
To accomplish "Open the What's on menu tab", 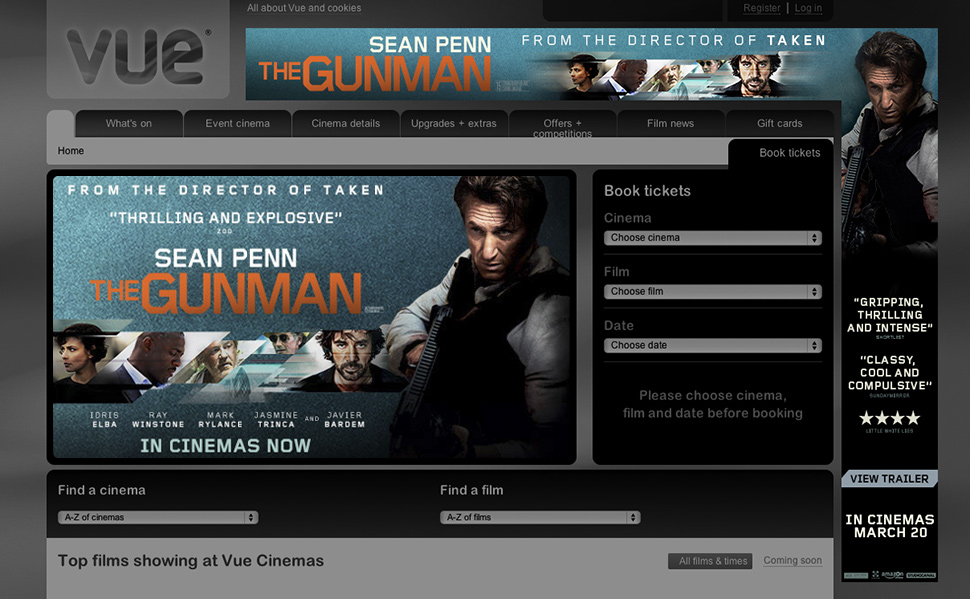I will (x=129, y=124).
